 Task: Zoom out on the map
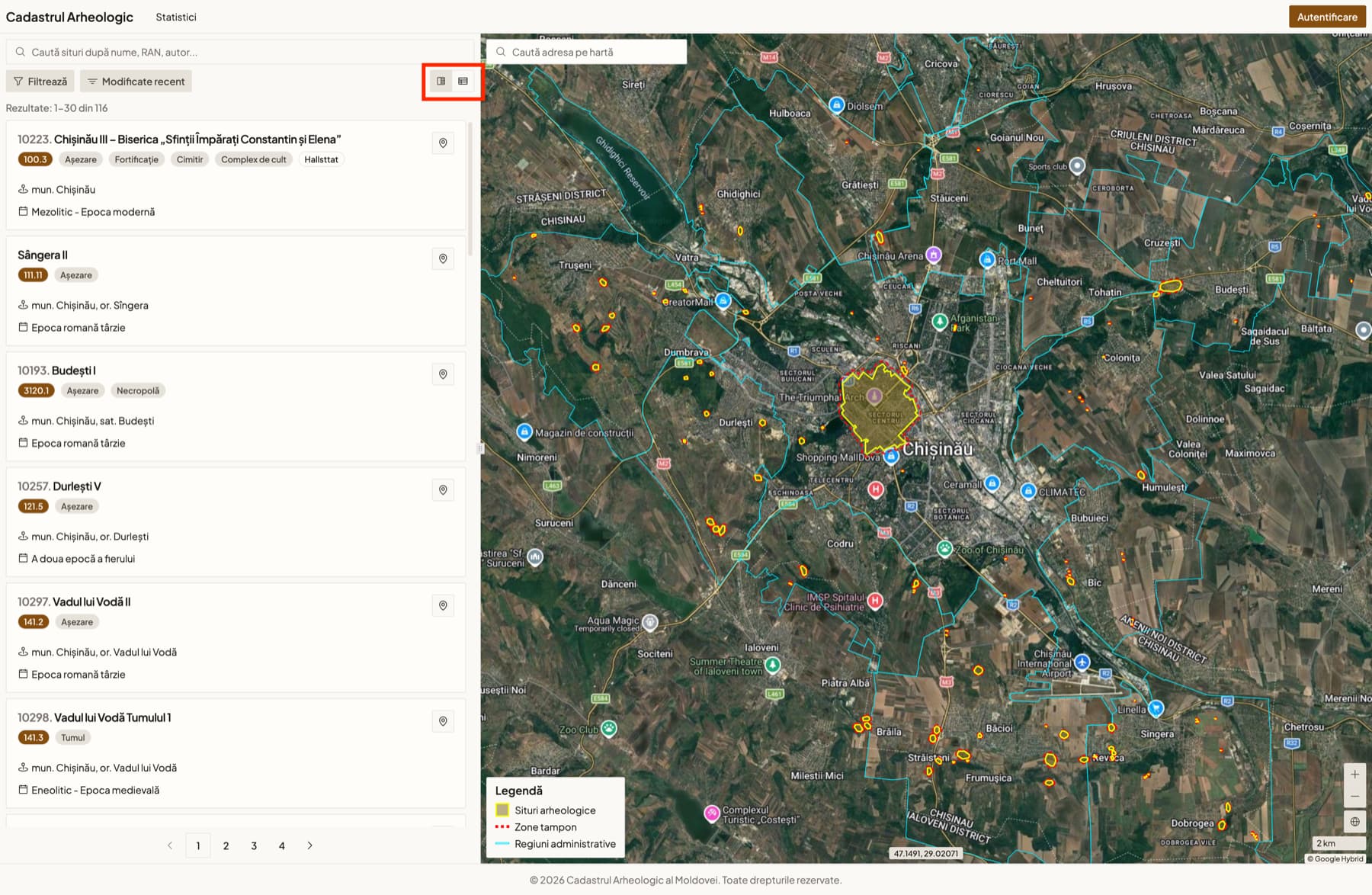[1354, 797]
